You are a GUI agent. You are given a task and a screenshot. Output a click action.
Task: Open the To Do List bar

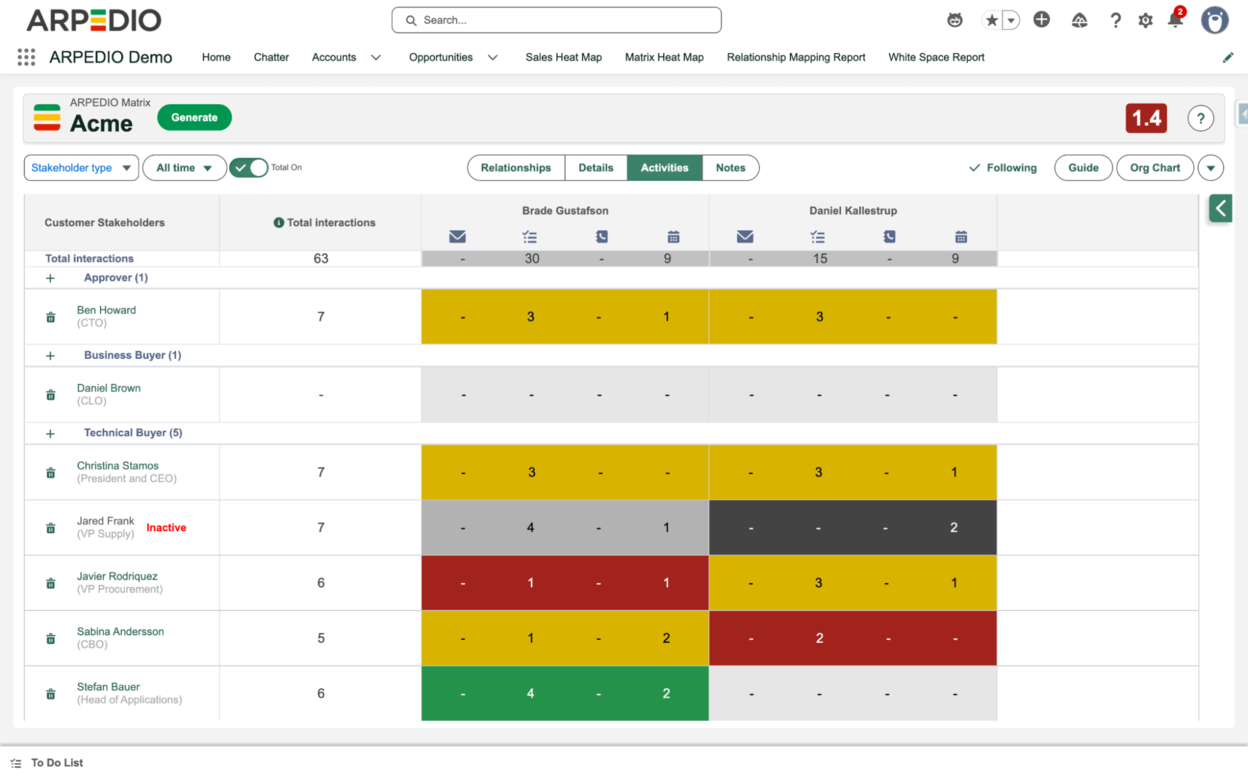624,763
